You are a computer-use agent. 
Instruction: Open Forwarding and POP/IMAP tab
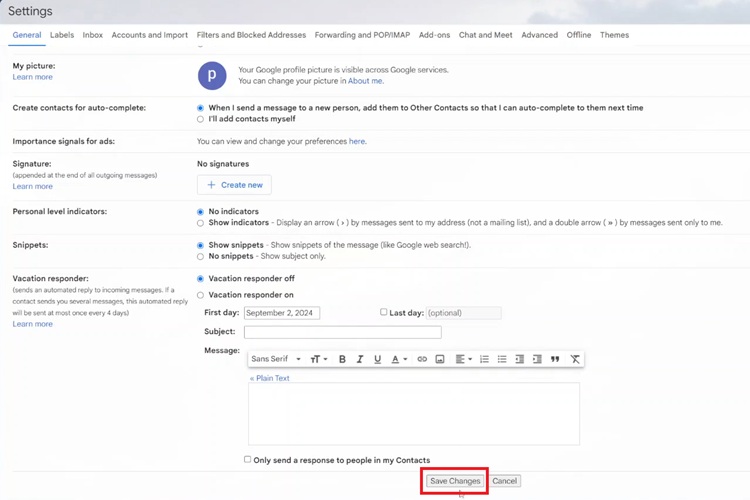click(x=362, y=35)
